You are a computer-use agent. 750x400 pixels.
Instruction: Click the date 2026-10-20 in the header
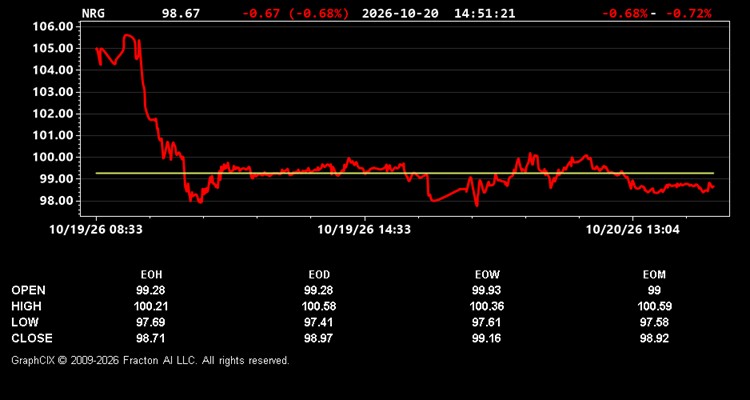point(400,13)
